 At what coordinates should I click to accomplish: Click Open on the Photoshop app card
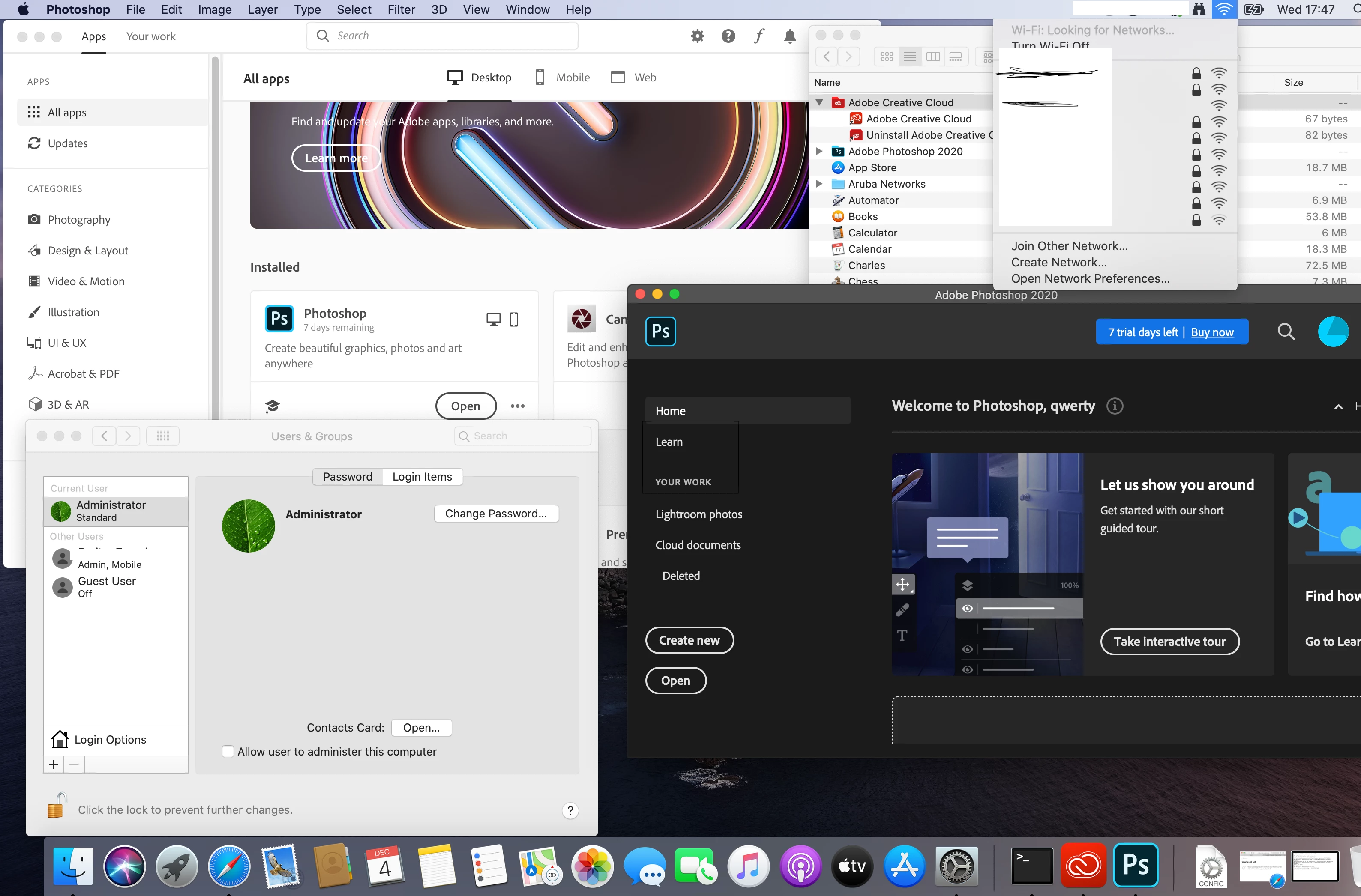pyautogui.click(x=465, y=406)
